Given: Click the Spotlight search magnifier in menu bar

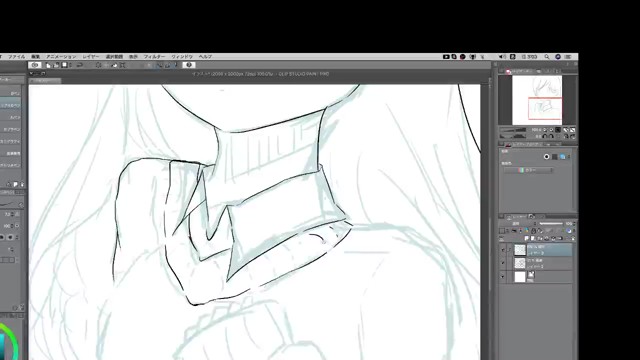Looking at the screenshot, I should click(547, 57).
